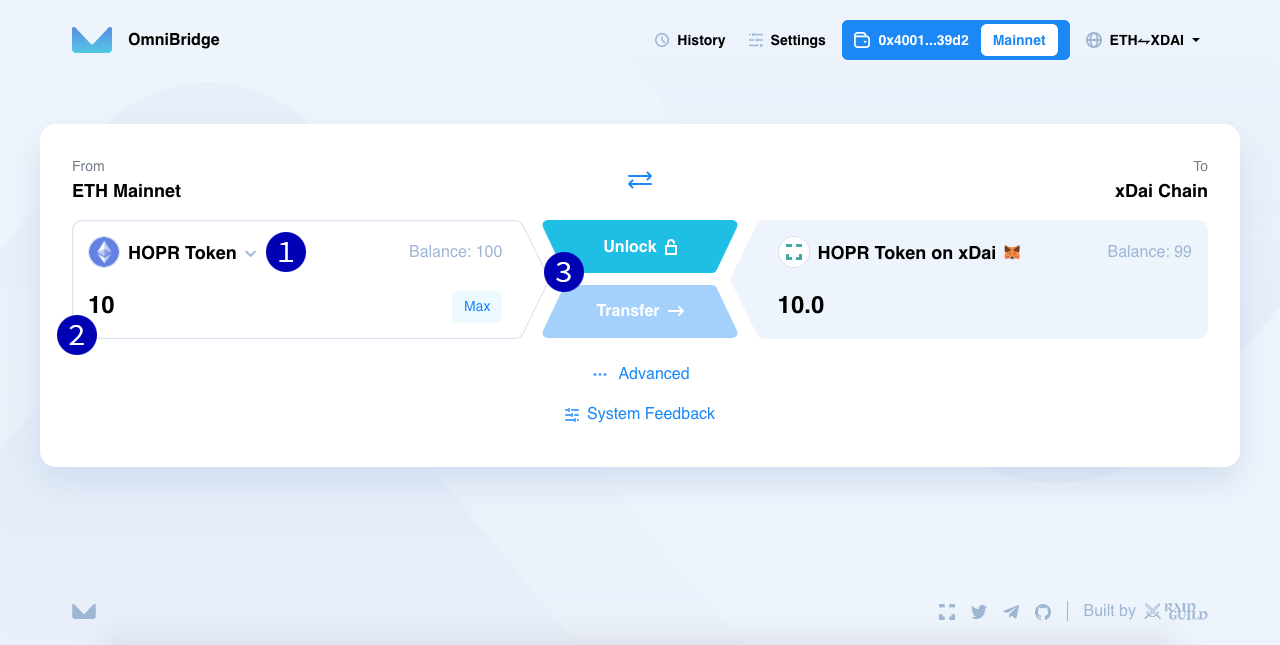Click the MetaMask fox icon
This screenshot has height=645, width=1280.
pos(1012,252)
